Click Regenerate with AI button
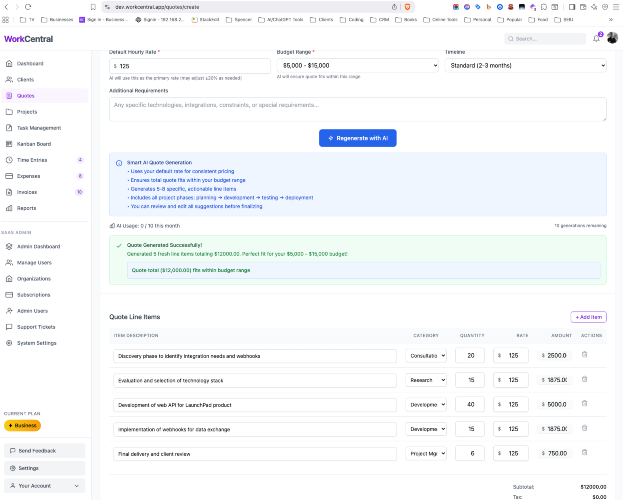 [357, 138]
